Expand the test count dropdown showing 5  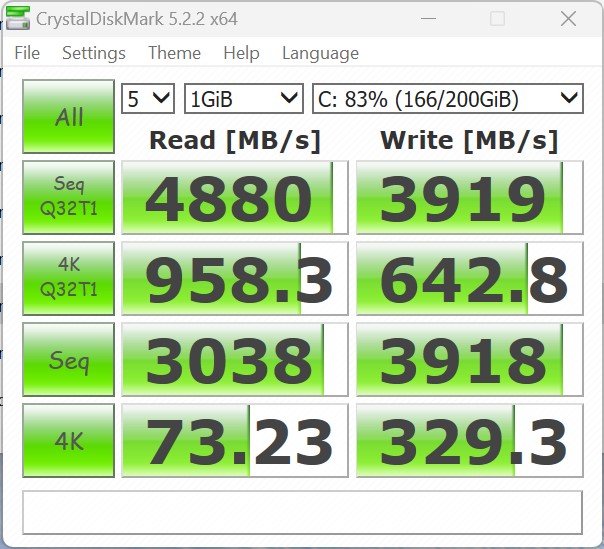(x=148, y=99)
